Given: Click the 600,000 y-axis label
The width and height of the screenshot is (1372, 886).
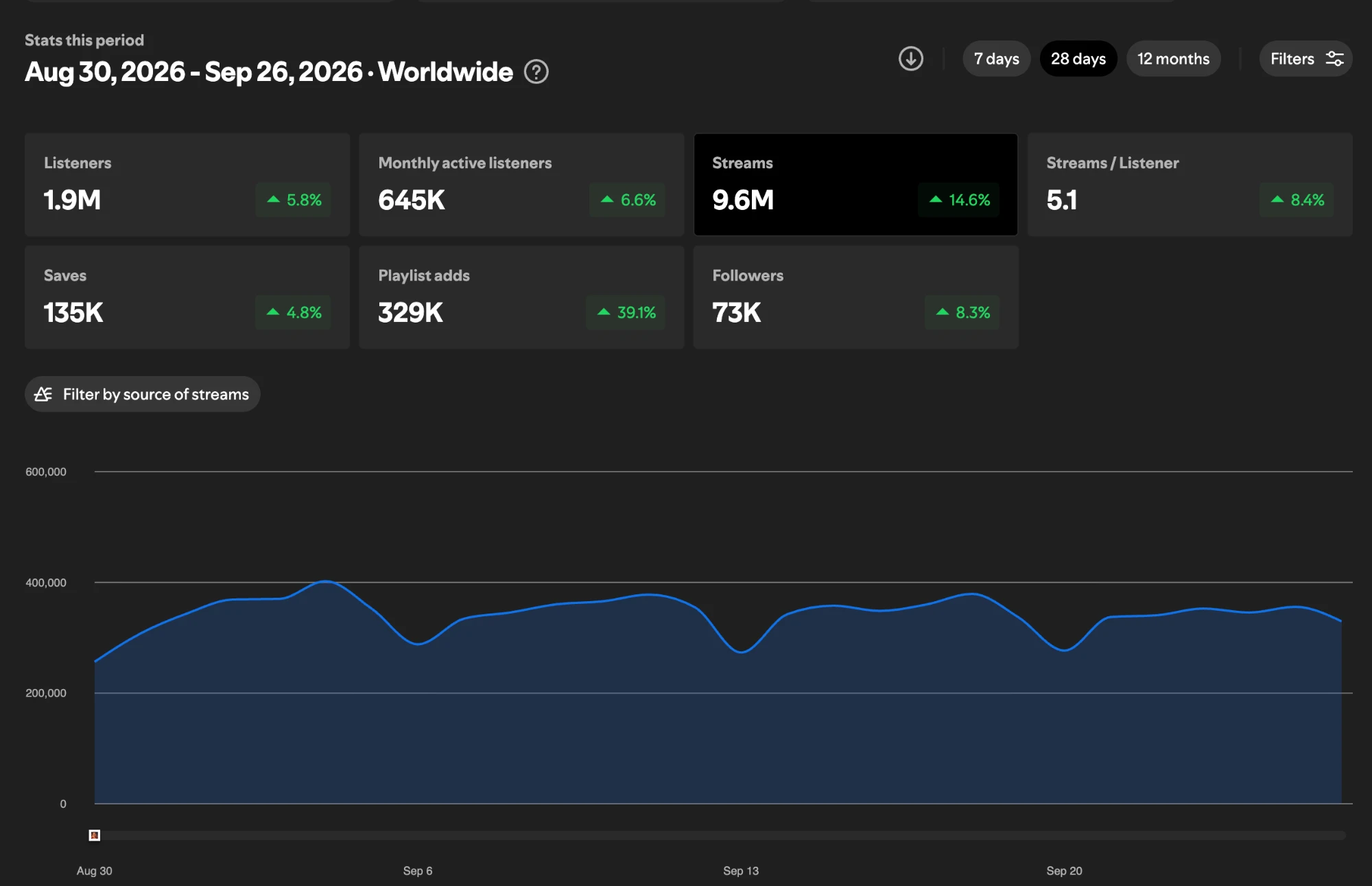Looking at the screenshot, I should pos(46,471).
